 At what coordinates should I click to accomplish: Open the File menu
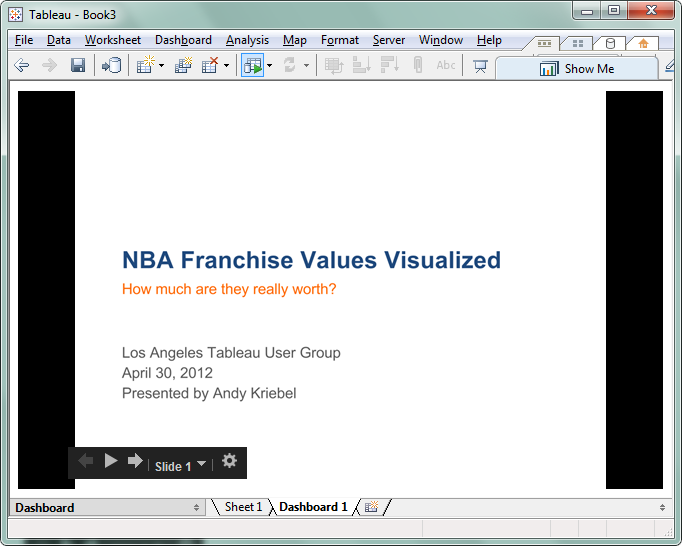click(23, 40)
